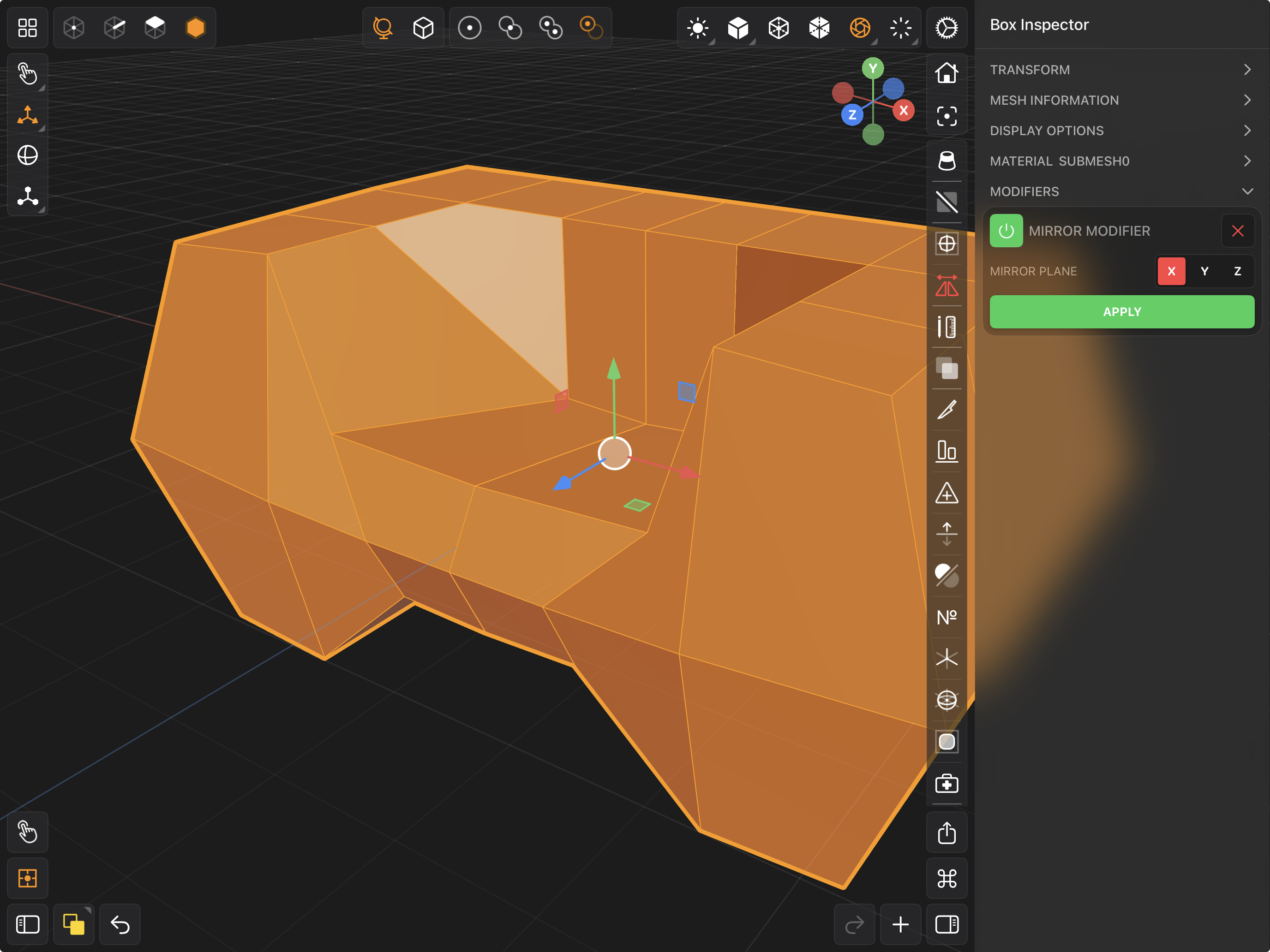
Task: Click the plus add object button
Action: [x=901, y=924]
